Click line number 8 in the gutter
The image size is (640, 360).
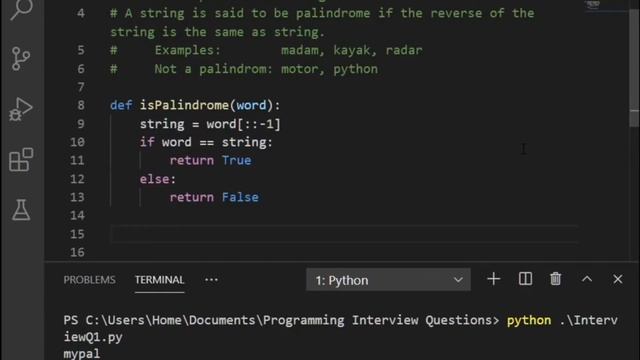[x=81, y=105]
